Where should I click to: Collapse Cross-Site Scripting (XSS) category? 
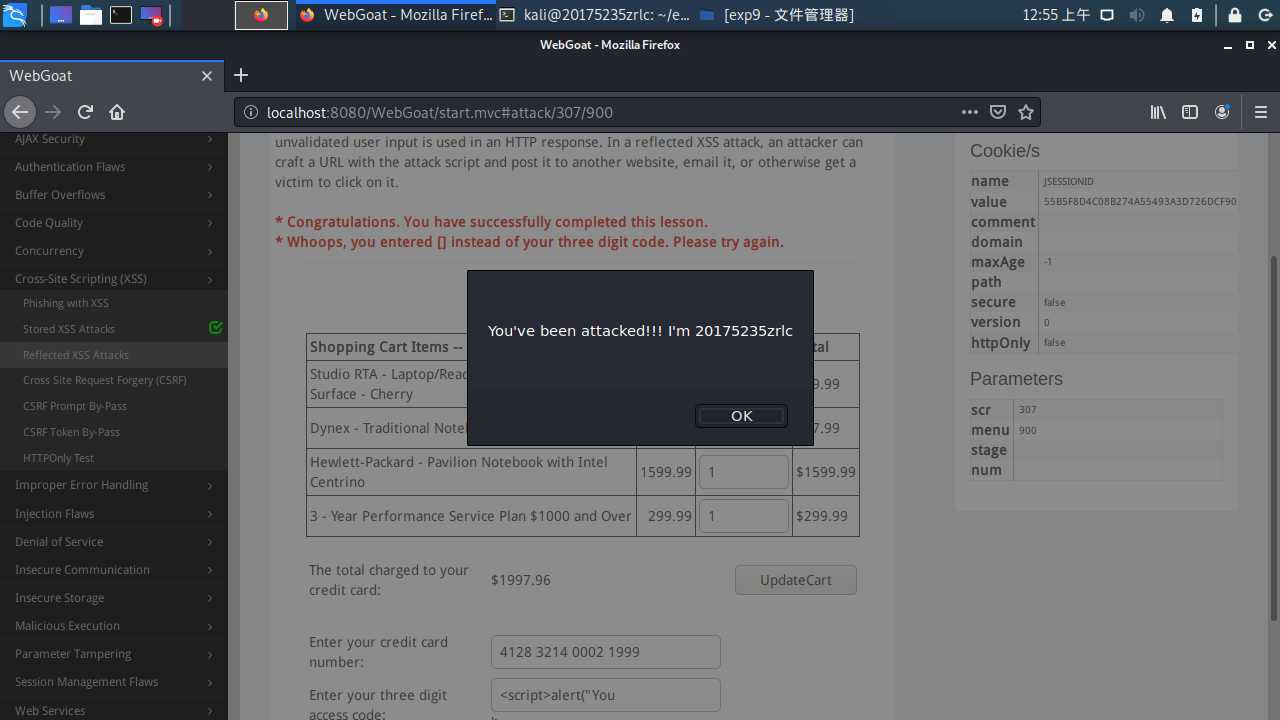point(114,279)
